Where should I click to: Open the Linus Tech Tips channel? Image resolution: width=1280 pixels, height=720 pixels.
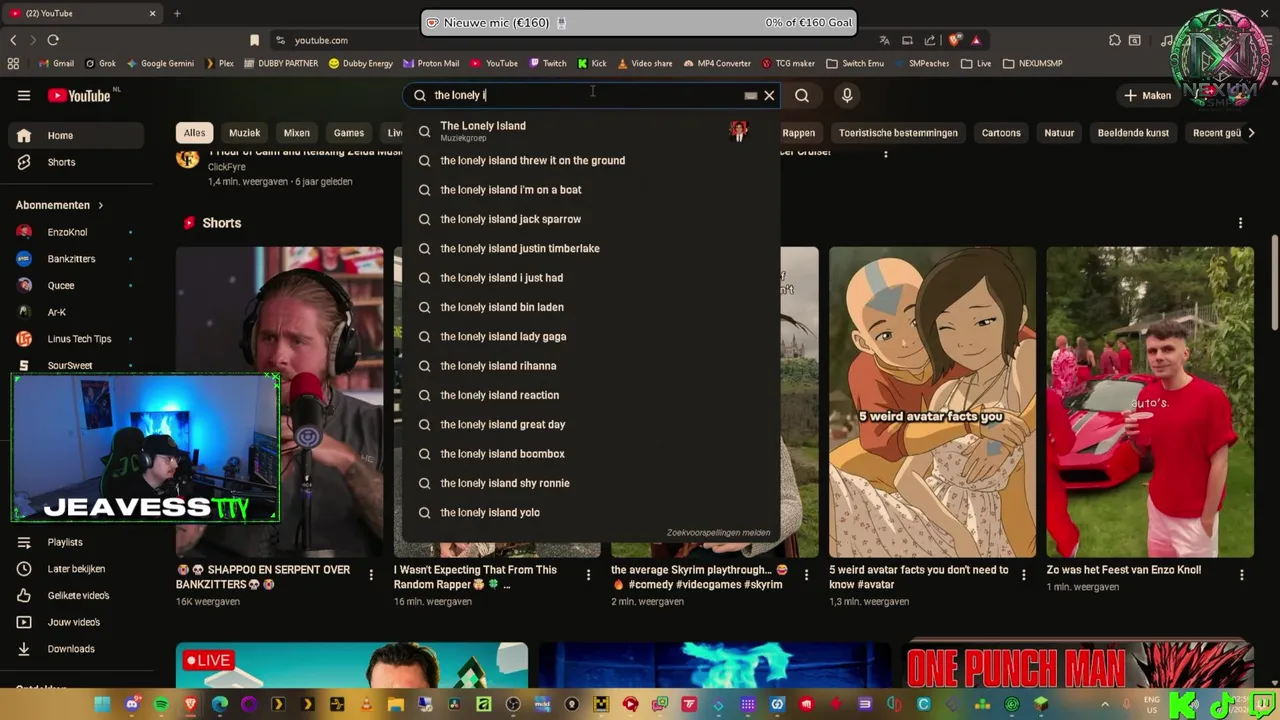(x=77, y=339)
